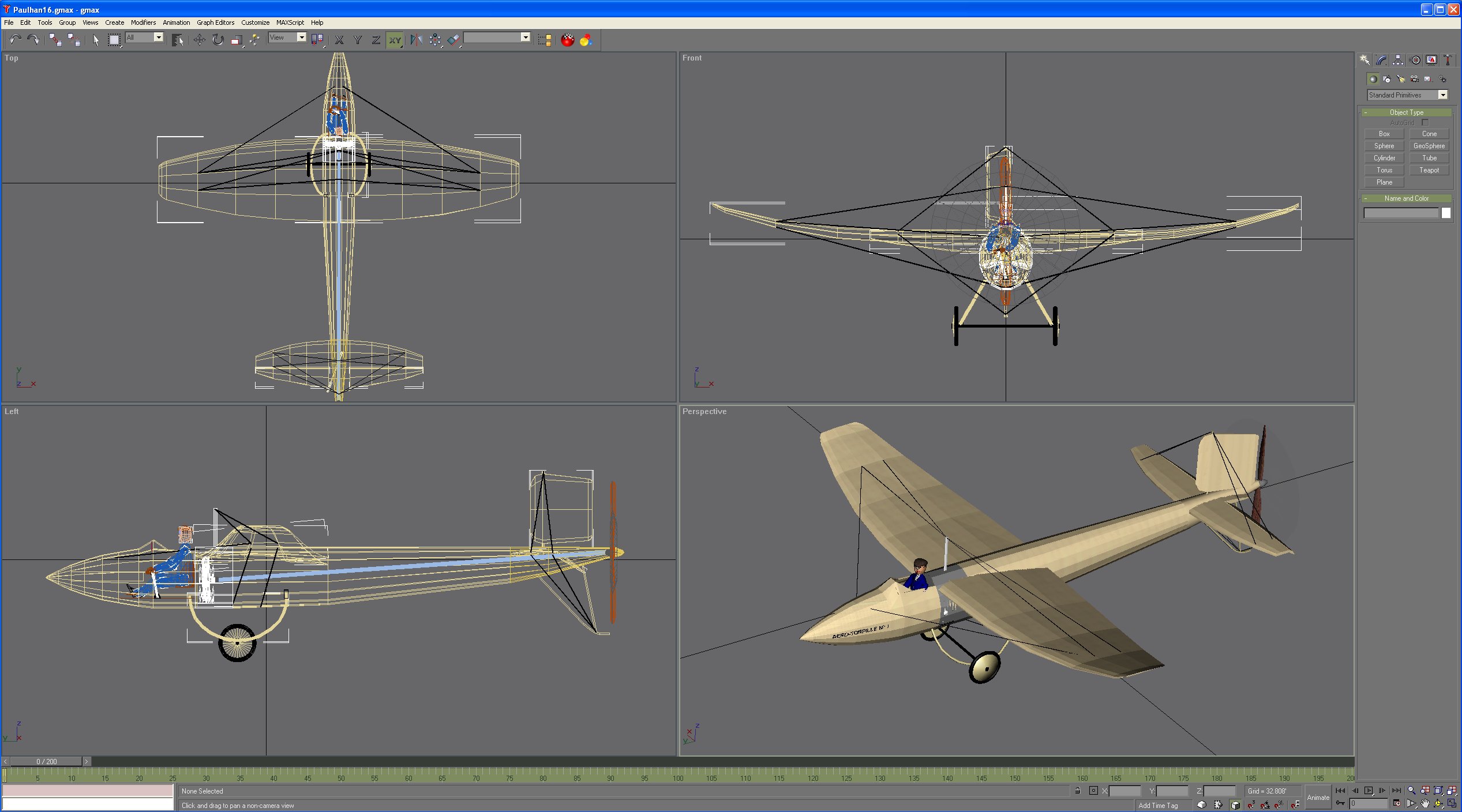Click the white object color swatch
This screenshot has width=1462, height=812.
(x=1446, y=213)
